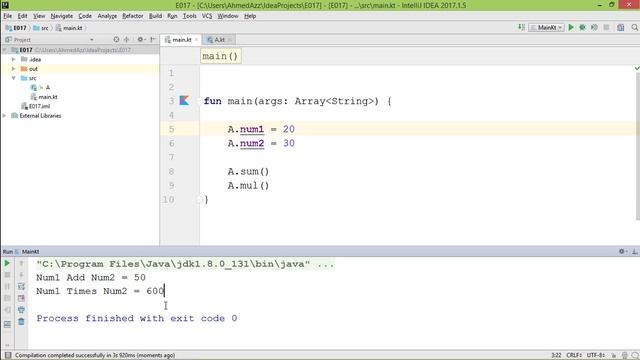Screen dimensions: 640x360
Task: Expand External Libraries node
Action: click(x=4, y=116)
